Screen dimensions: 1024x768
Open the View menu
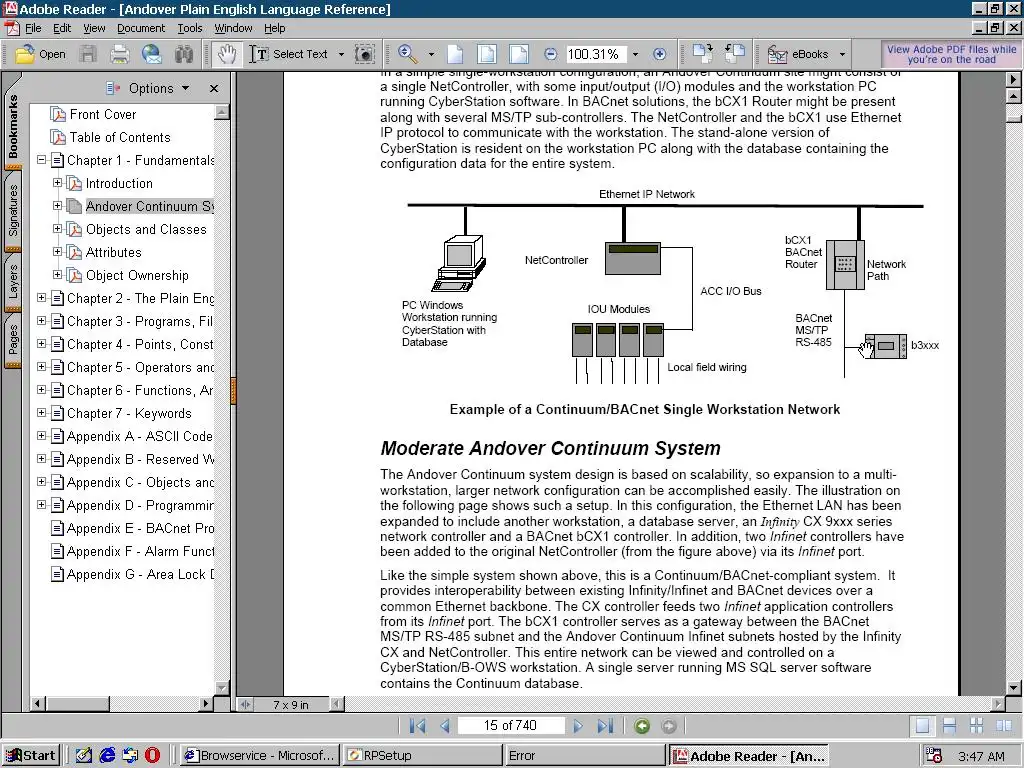[94, 28]
